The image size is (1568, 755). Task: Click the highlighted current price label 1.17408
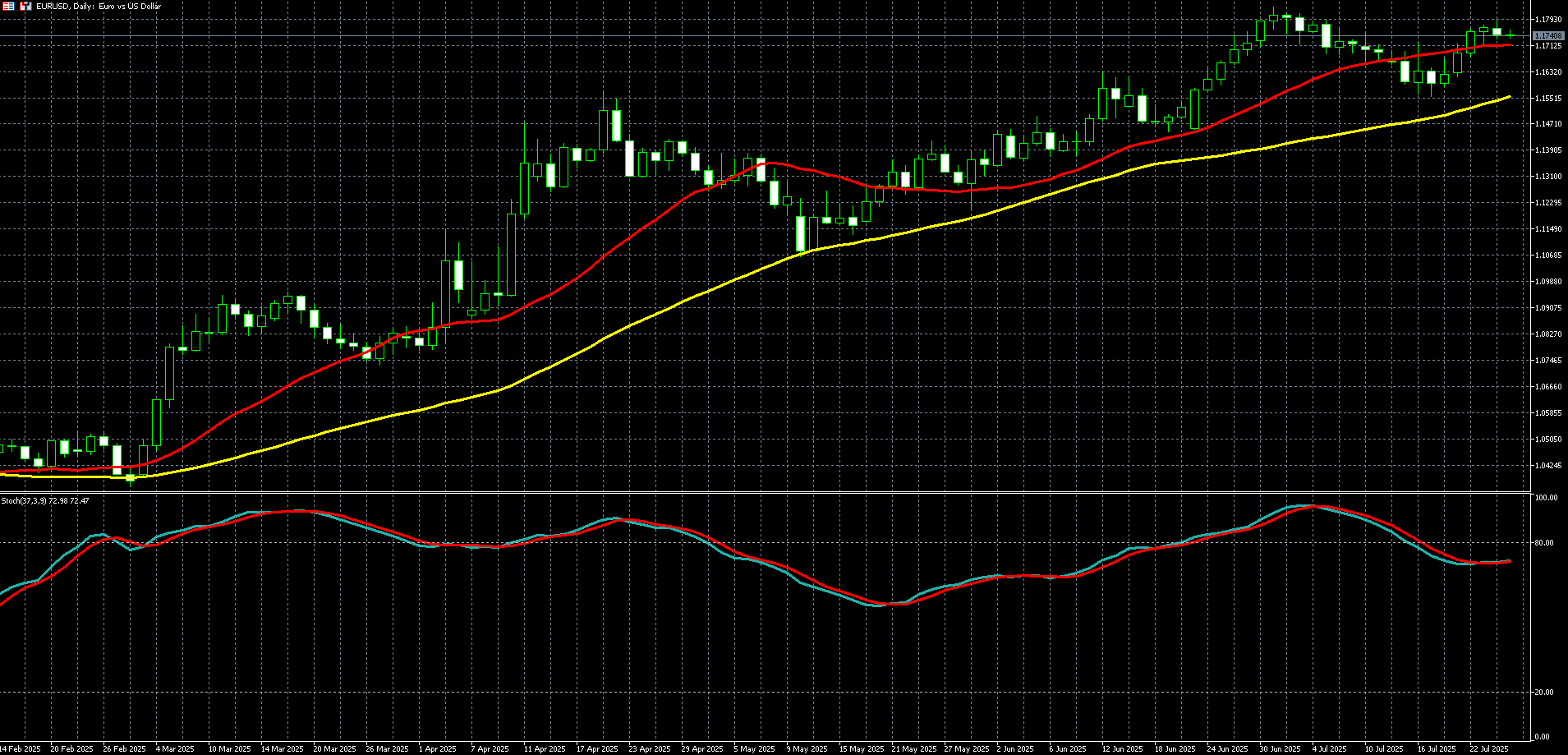click(x=1548, y=36)
